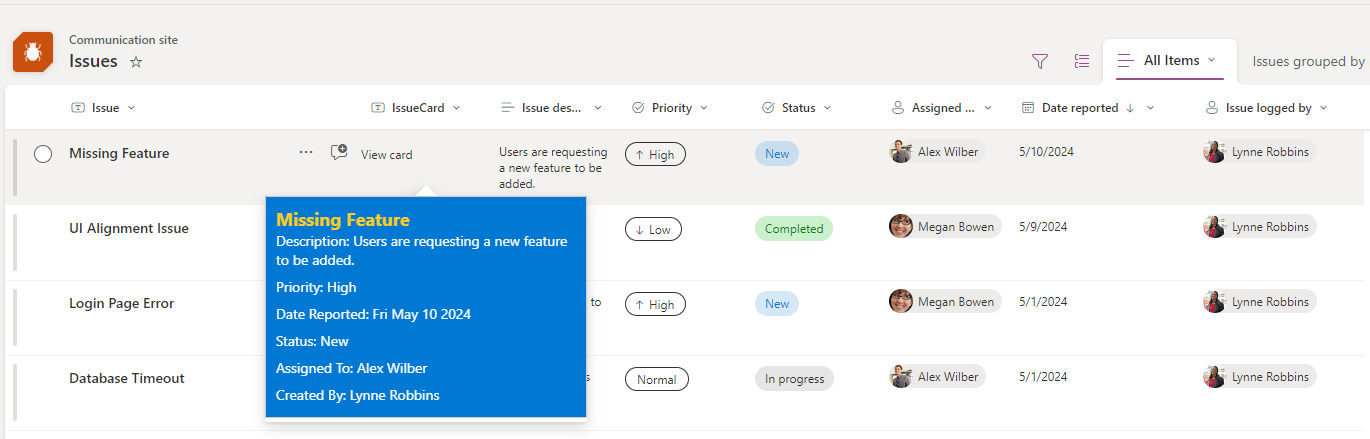
Task: Expand the Issue column header menu
Action: [132, 108]
